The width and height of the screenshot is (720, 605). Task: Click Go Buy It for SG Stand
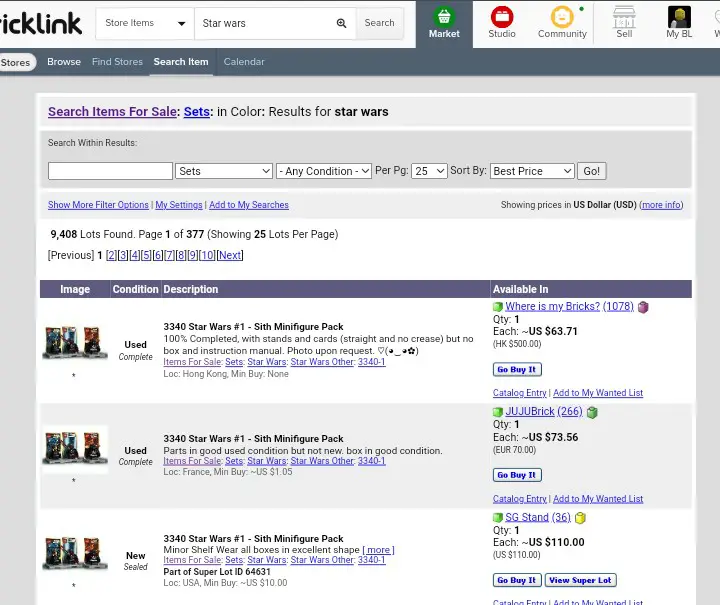click(x=517, y=580)
